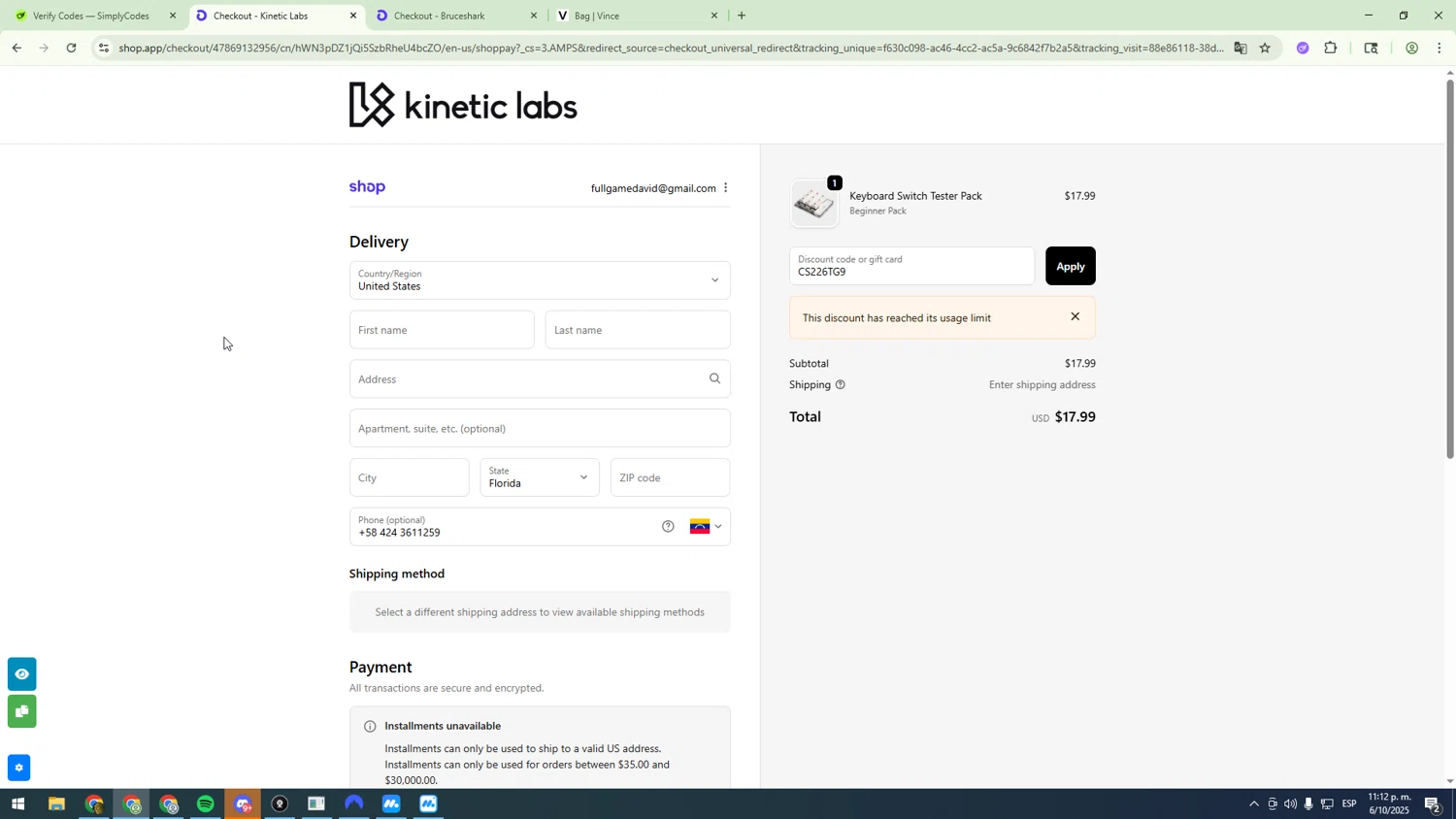This screenshot has height=819, width=1456.
Task: Click the browser URL address bar
Action: pyautogui.click(x=670, y=48)
